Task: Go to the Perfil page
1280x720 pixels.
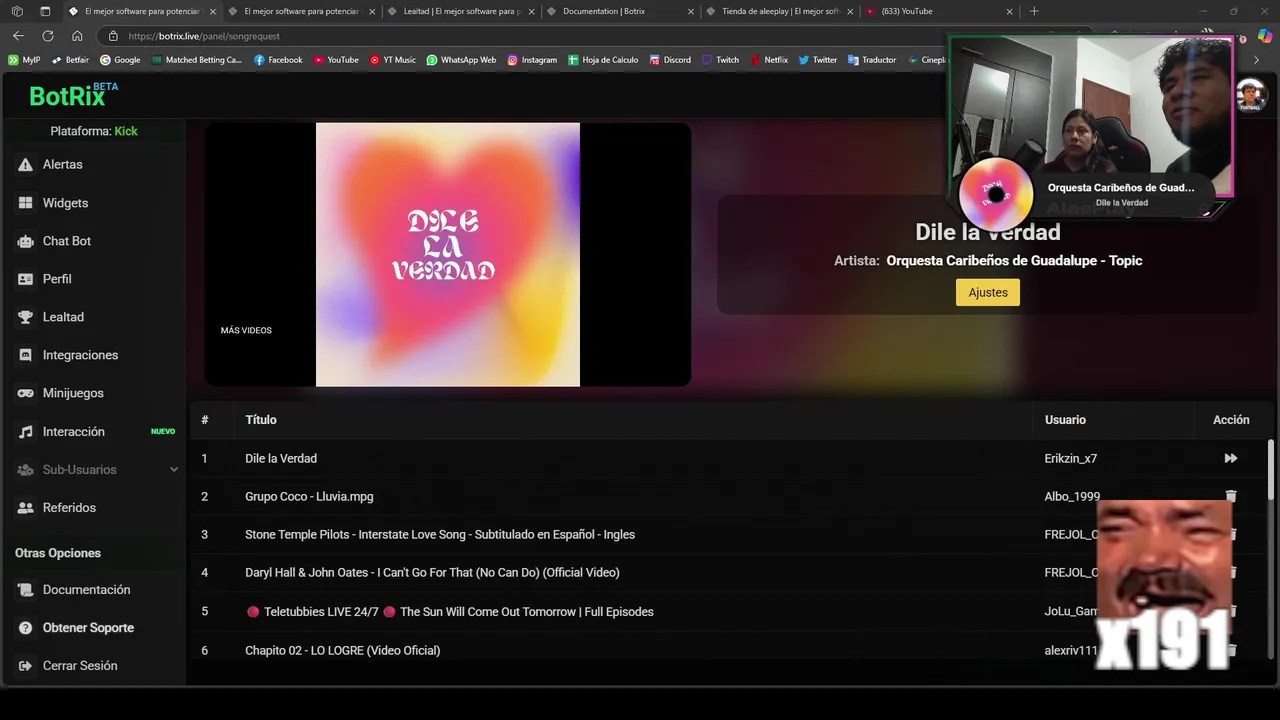Action: 57,279
